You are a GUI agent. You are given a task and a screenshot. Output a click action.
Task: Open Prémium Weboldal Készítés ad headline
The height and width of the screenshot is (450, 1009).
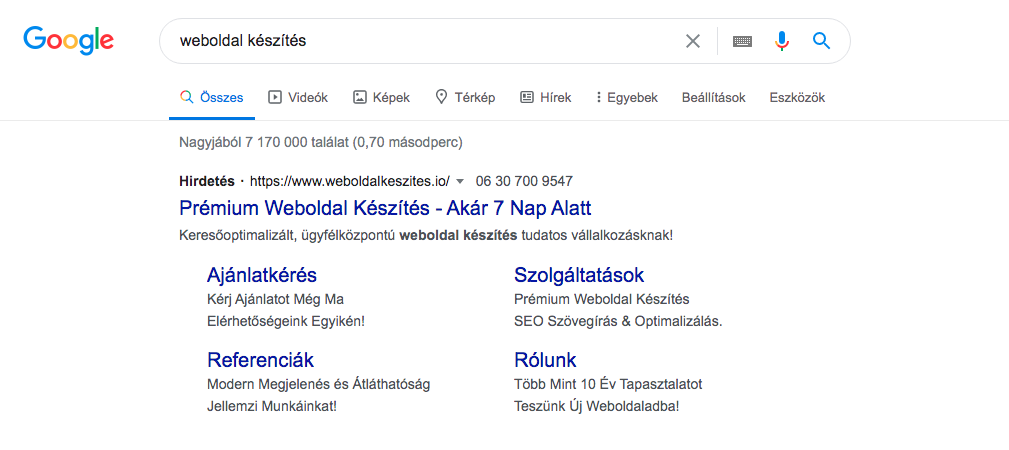tap(385, 208)
